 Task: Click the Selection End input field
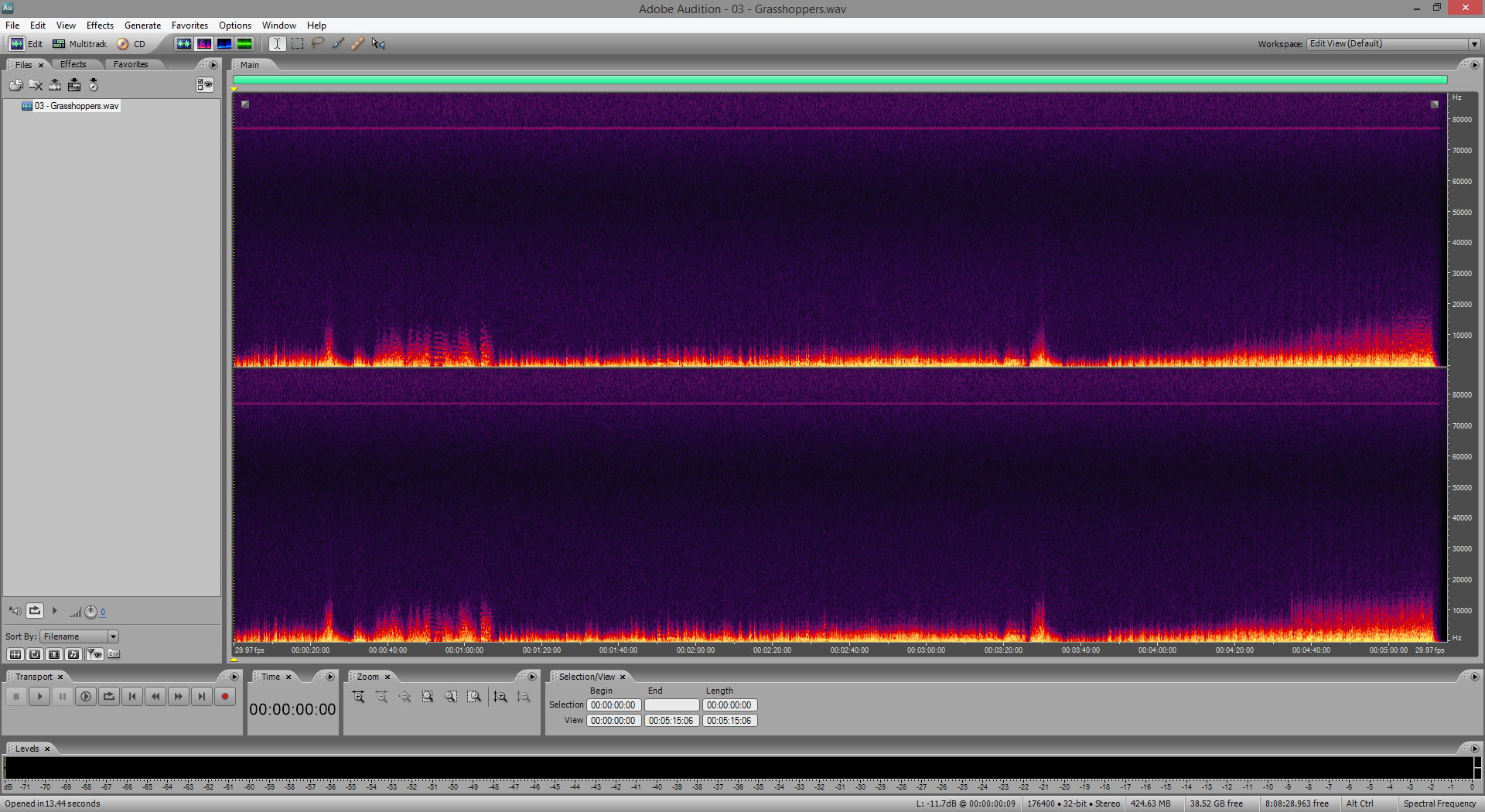pos(671,705)
